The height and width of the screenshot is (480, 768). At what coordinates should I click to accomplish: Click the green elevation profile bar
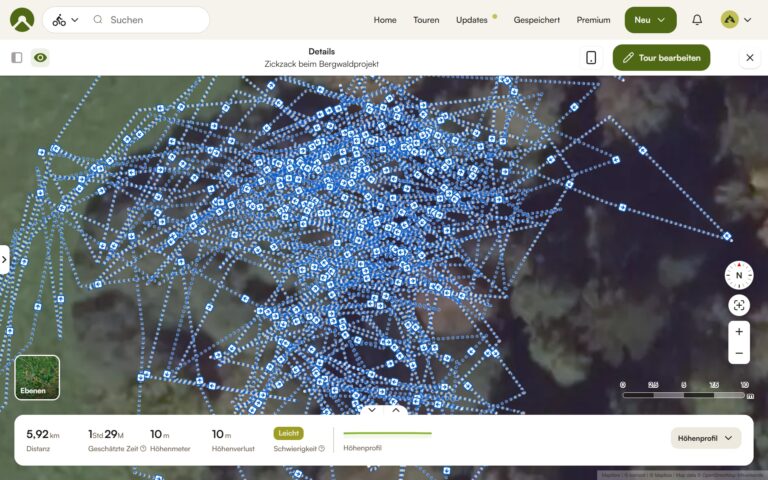387,434
